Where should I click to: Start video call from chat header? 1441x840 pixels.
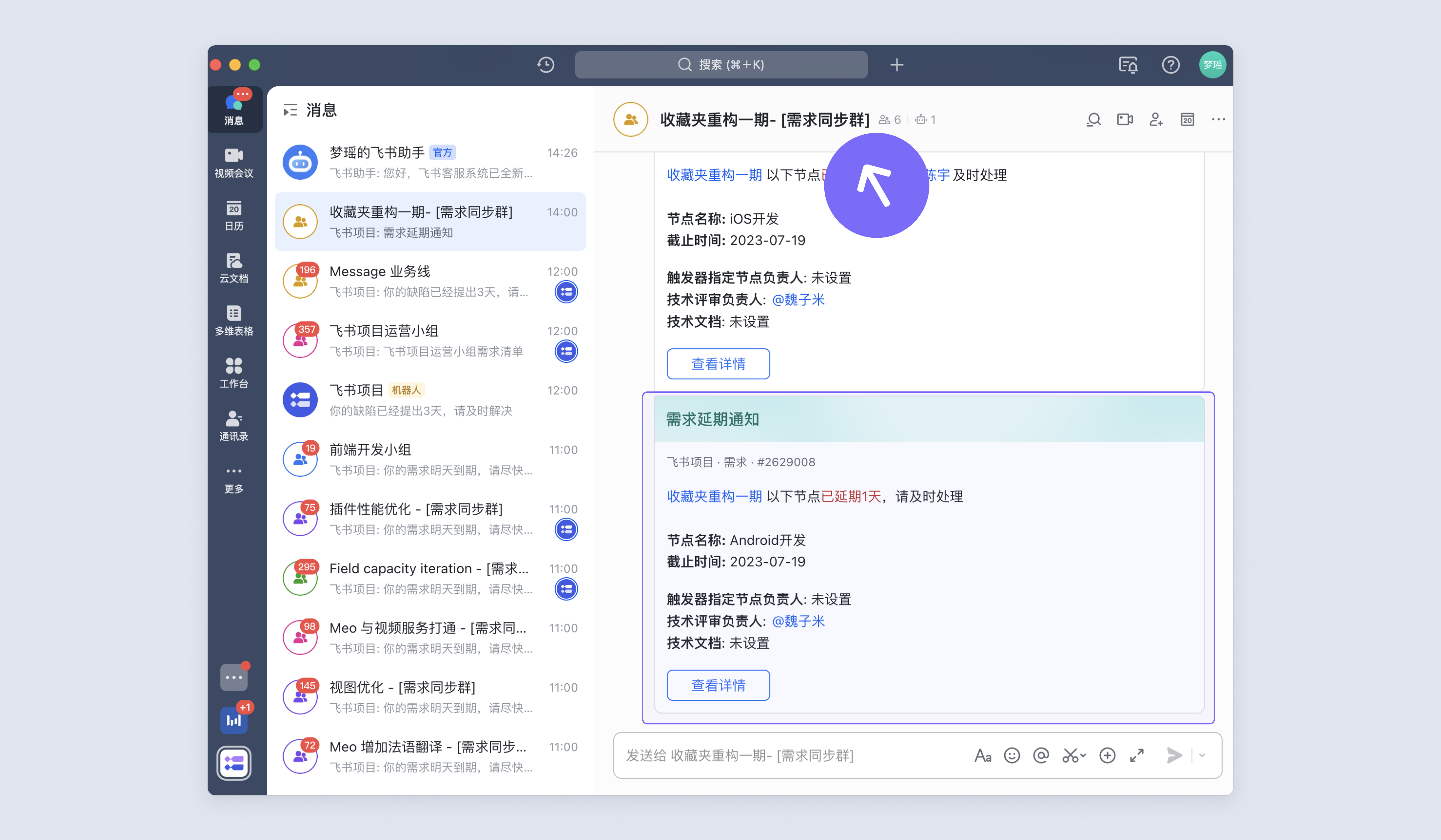pyautogui.click(x=1125, y=120)
